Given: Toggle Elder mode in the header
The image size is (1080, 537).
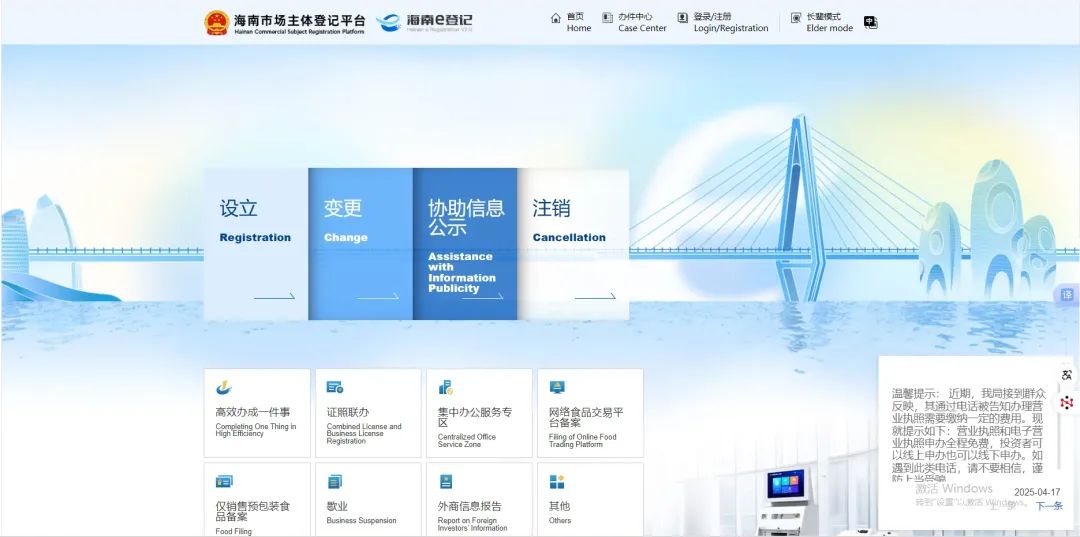Looking at the screenshot, I should click(828, 22).
